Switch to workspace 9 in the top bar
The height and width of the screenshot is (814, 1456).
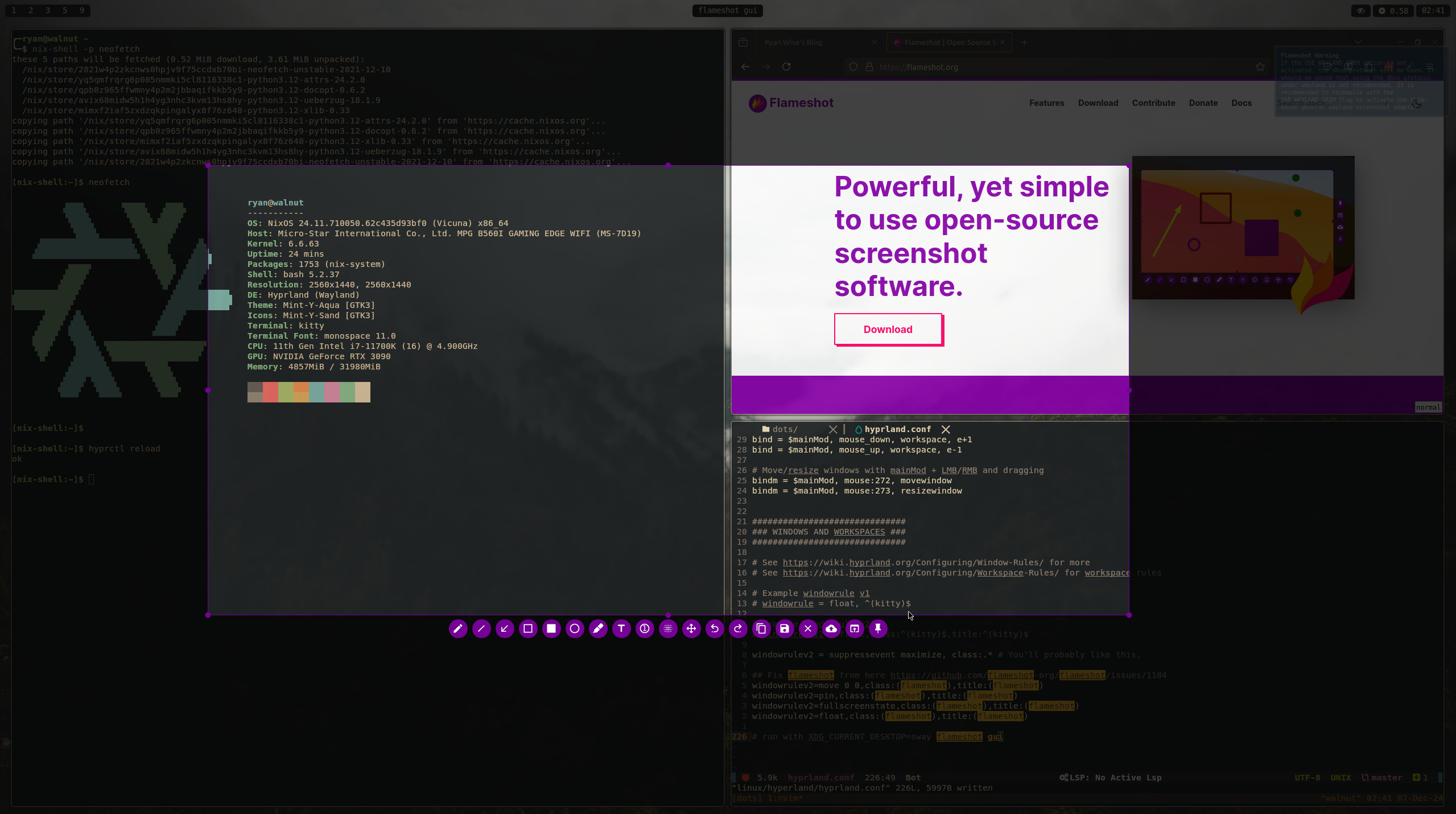[82, 10]
